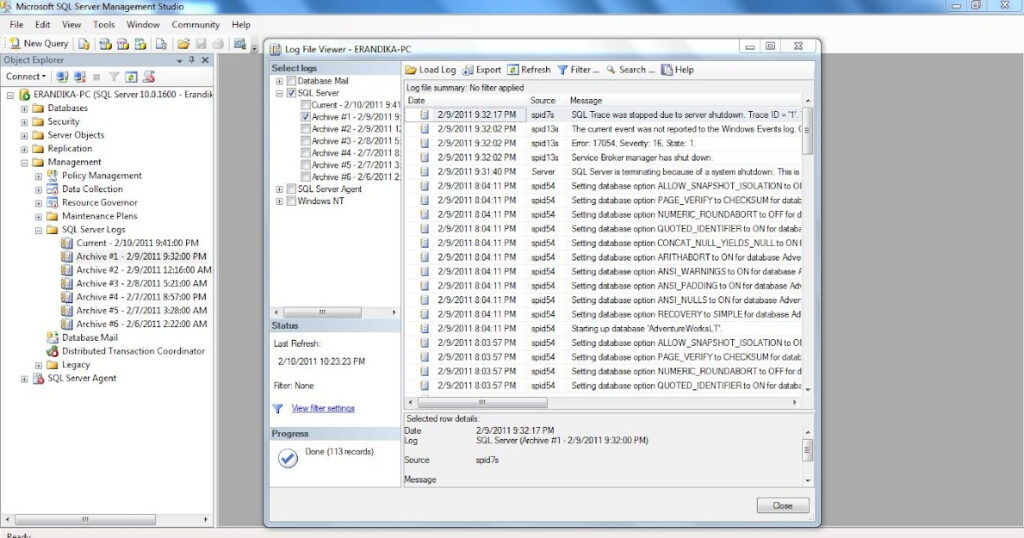Click Filter in Log File Viewer toolbar

(578, 69)
